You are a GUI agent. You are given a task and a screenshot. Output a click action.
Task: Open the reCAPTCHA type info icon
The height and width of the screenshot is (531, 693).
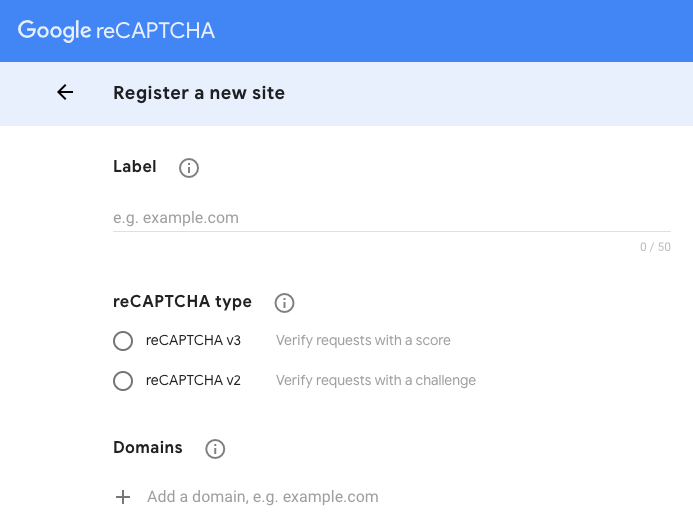[x=284, y=303]
